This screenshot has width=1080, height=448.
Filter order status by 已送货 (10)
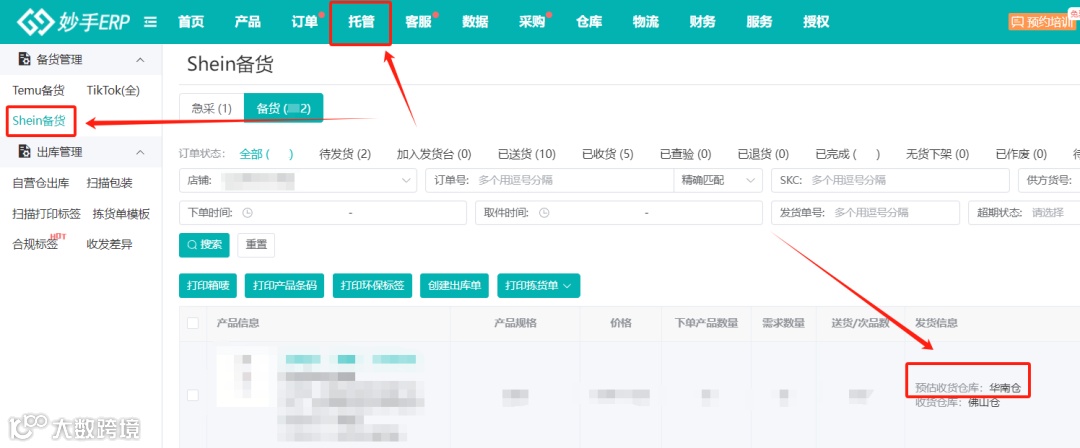[x=527, y=154]
